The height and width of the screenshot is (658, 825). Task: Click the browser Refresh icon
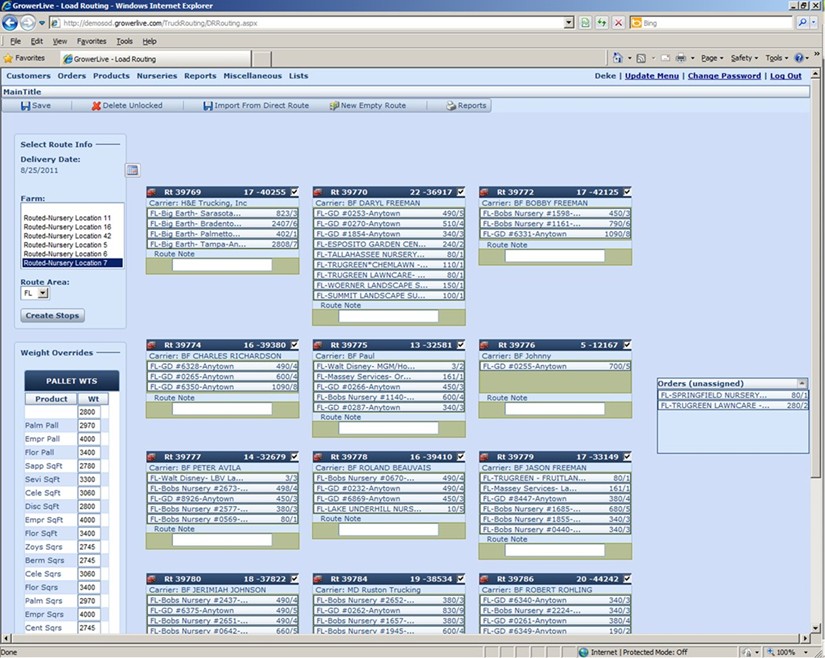pos(602,21)
